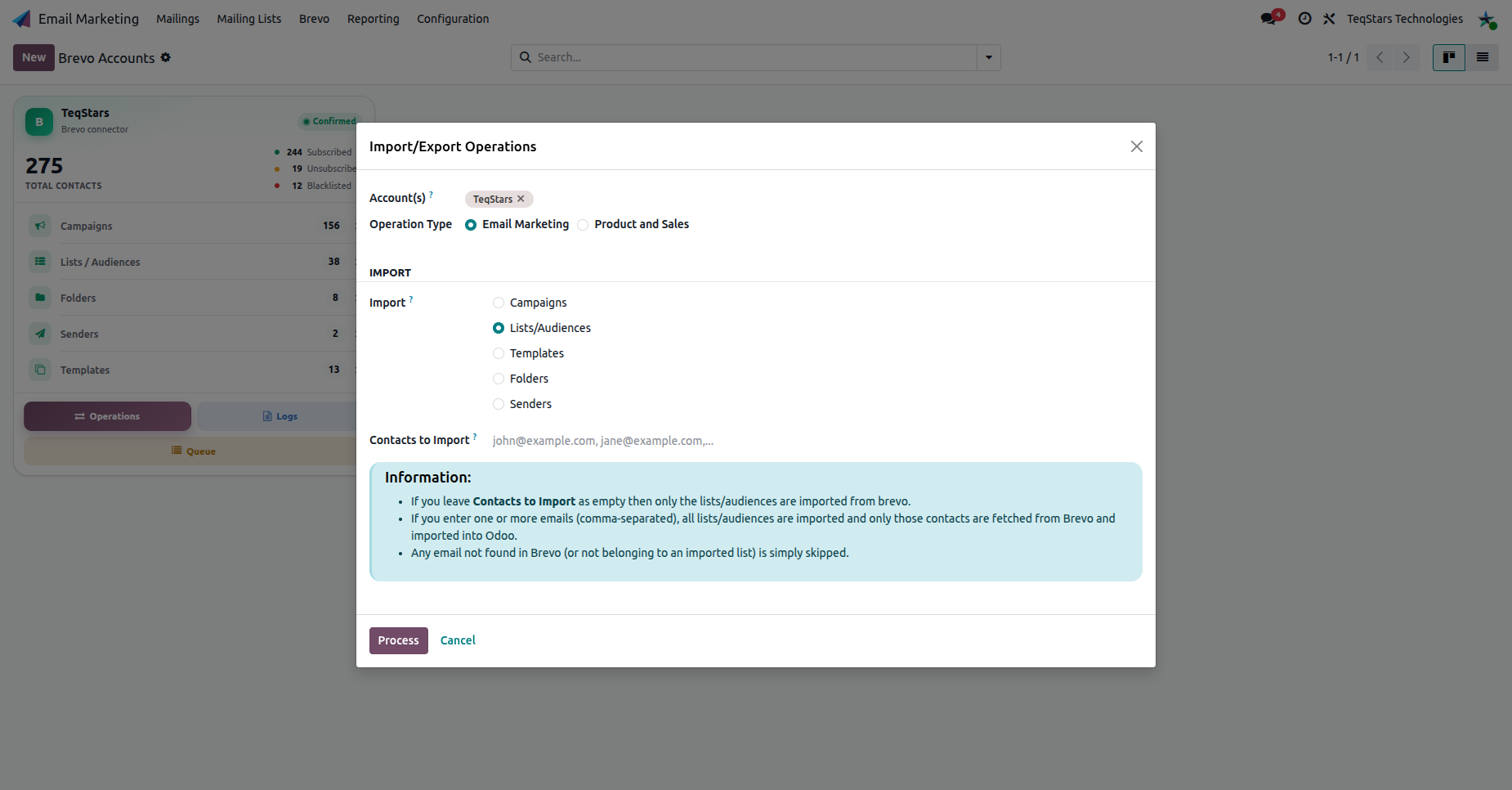Viewport: 1512px width, 790px height.
Task: Open the activities clock icon
Action: [1305, 19]
